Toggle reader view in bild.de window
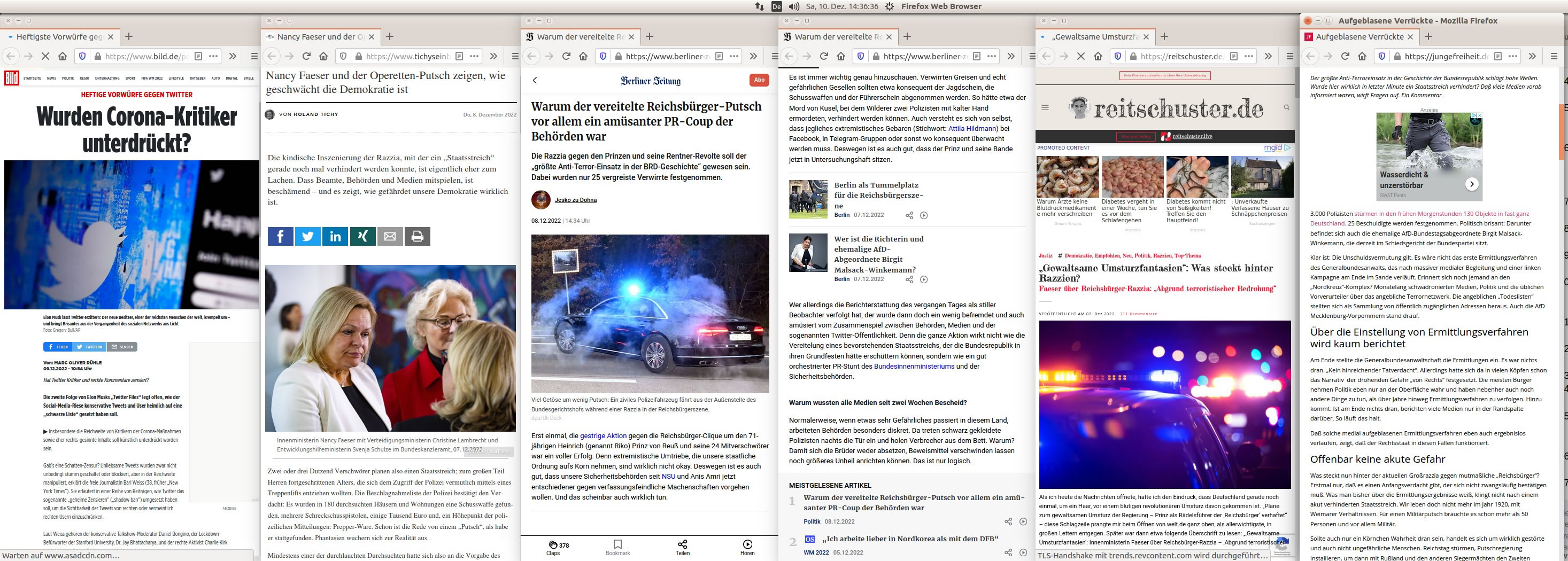Viewport: 1568px width, 561px height. pyautogui.click(x=198, y=56)
